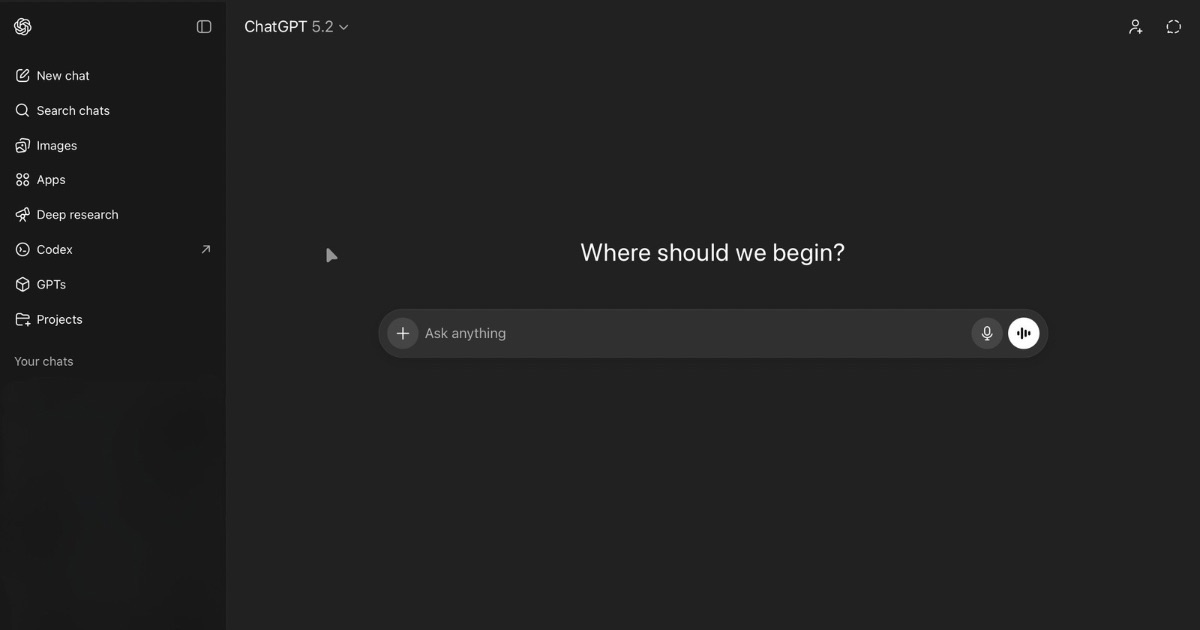This screenshot has width=1200, height=630.
Task: Open the Apps section from the sidebar
Action: 51,179
